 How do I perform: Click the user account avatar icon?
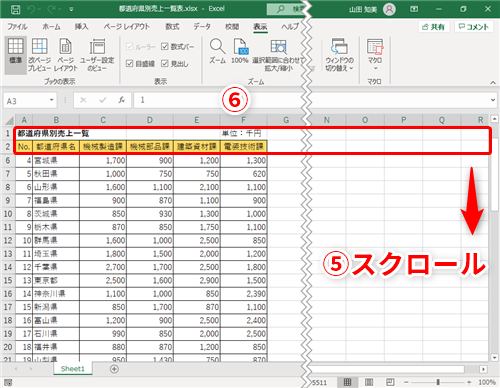[389, 9]
